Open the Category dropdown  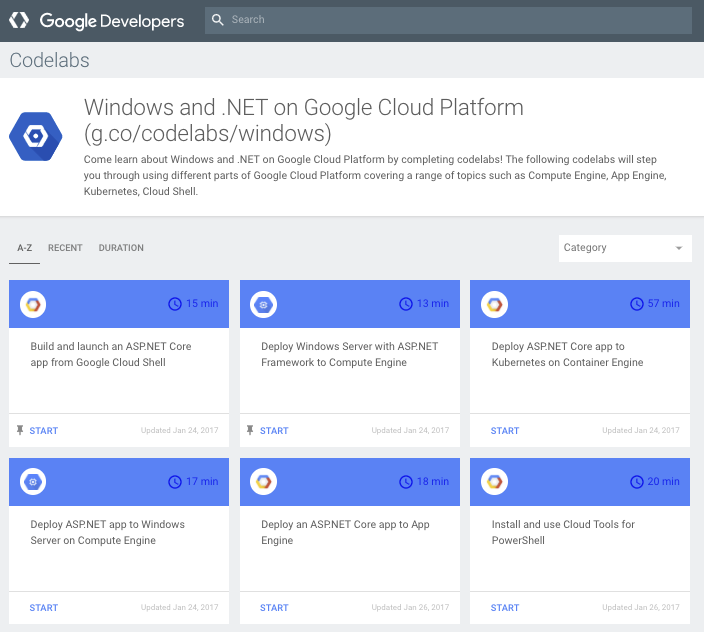point(615,248)
